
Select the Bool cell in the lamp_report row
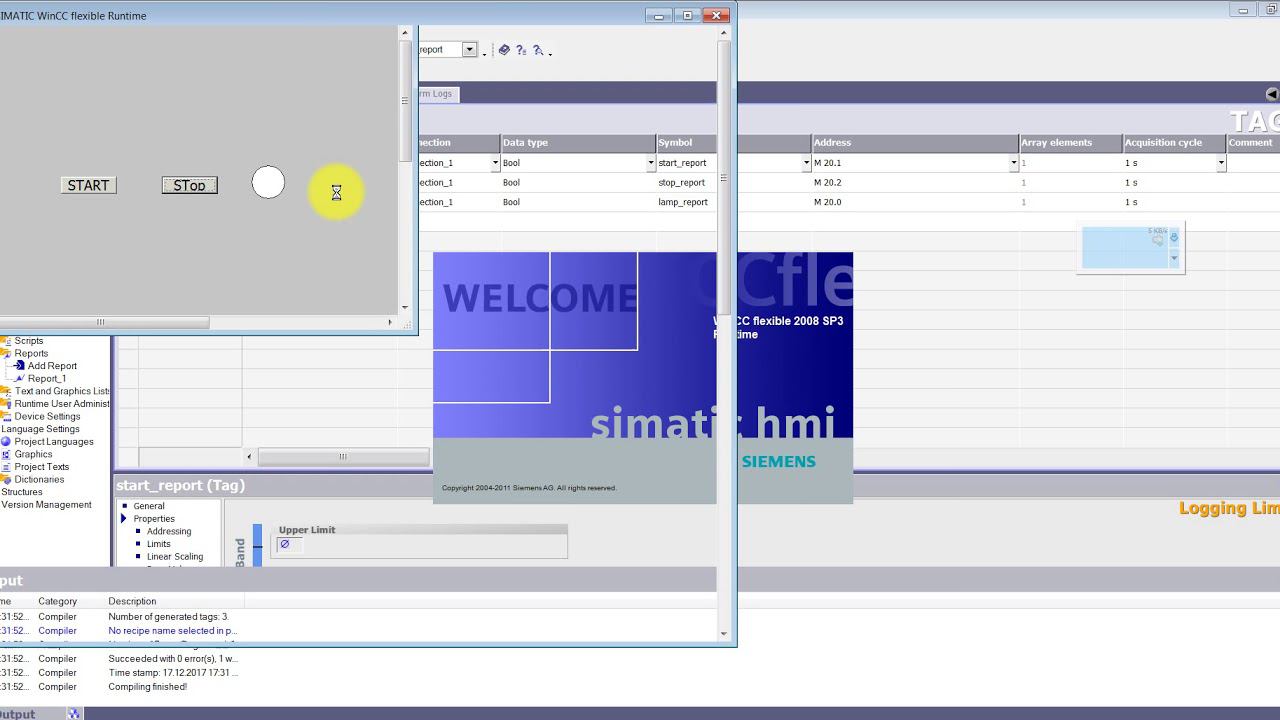578,202
